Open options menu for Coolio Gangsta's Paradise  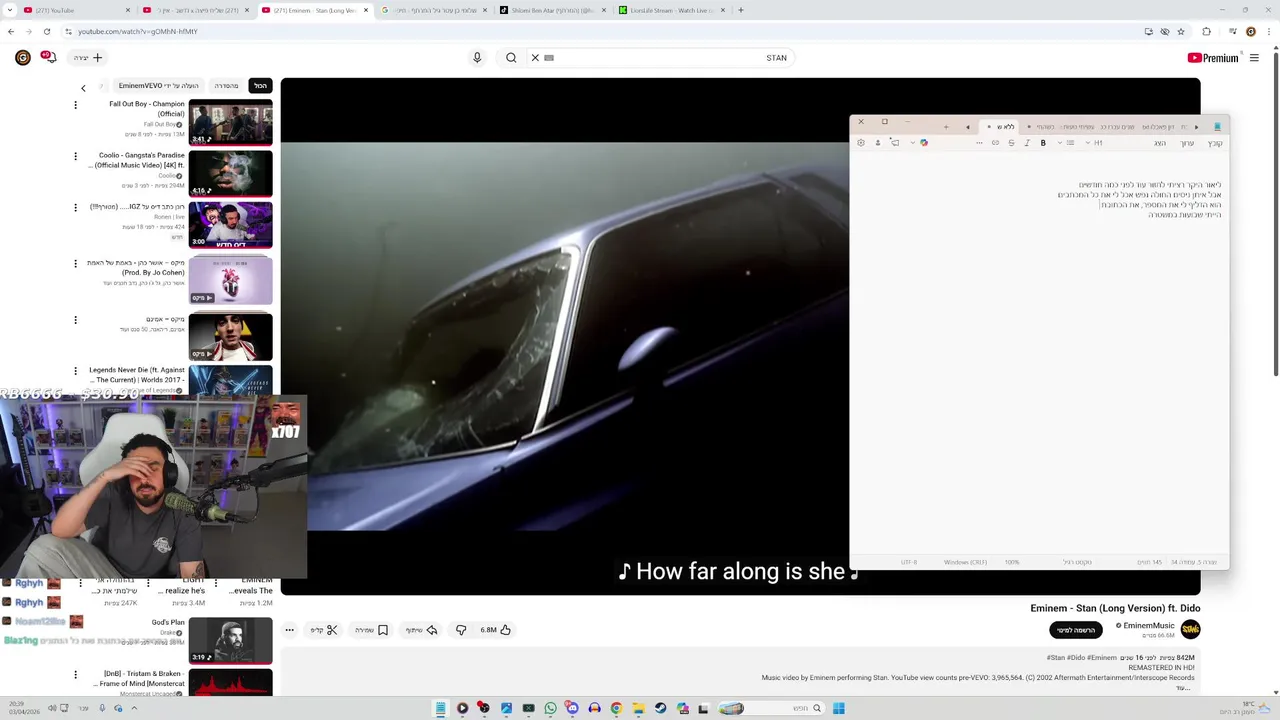pyautogui.click(x=75, y=156)
